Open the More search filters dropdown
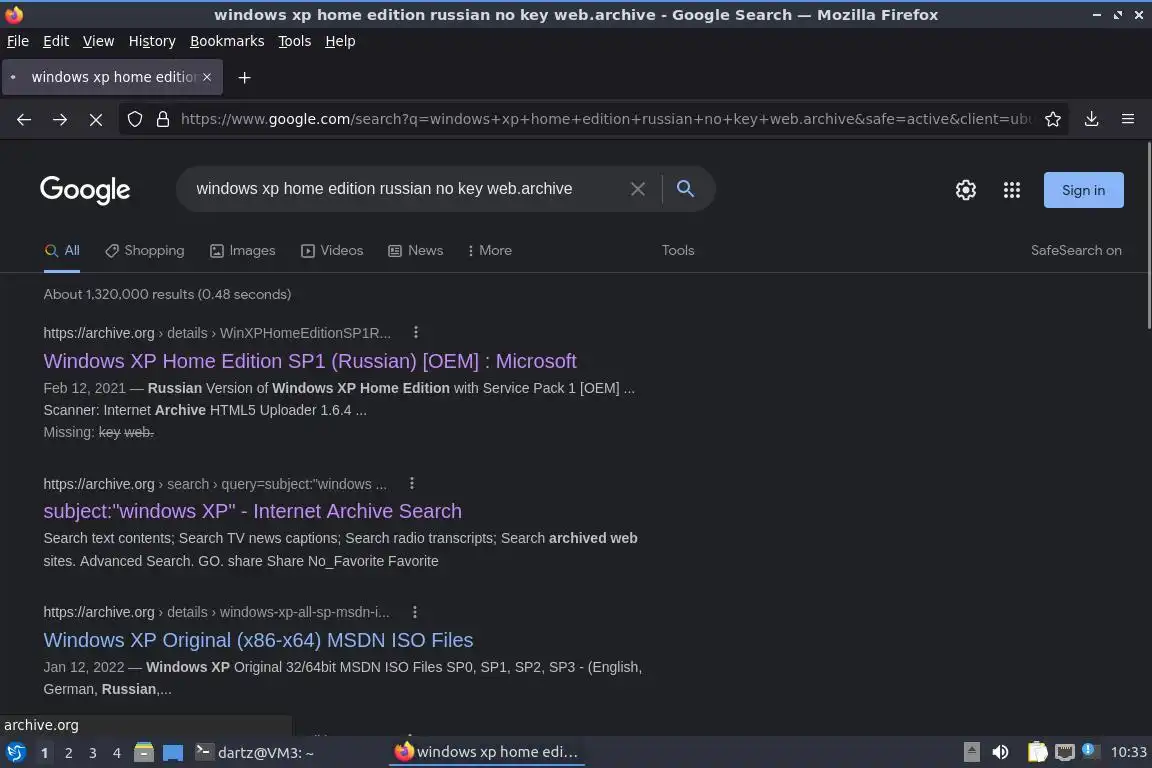This screenshot has height=768, width=1152. pos(489,251)
